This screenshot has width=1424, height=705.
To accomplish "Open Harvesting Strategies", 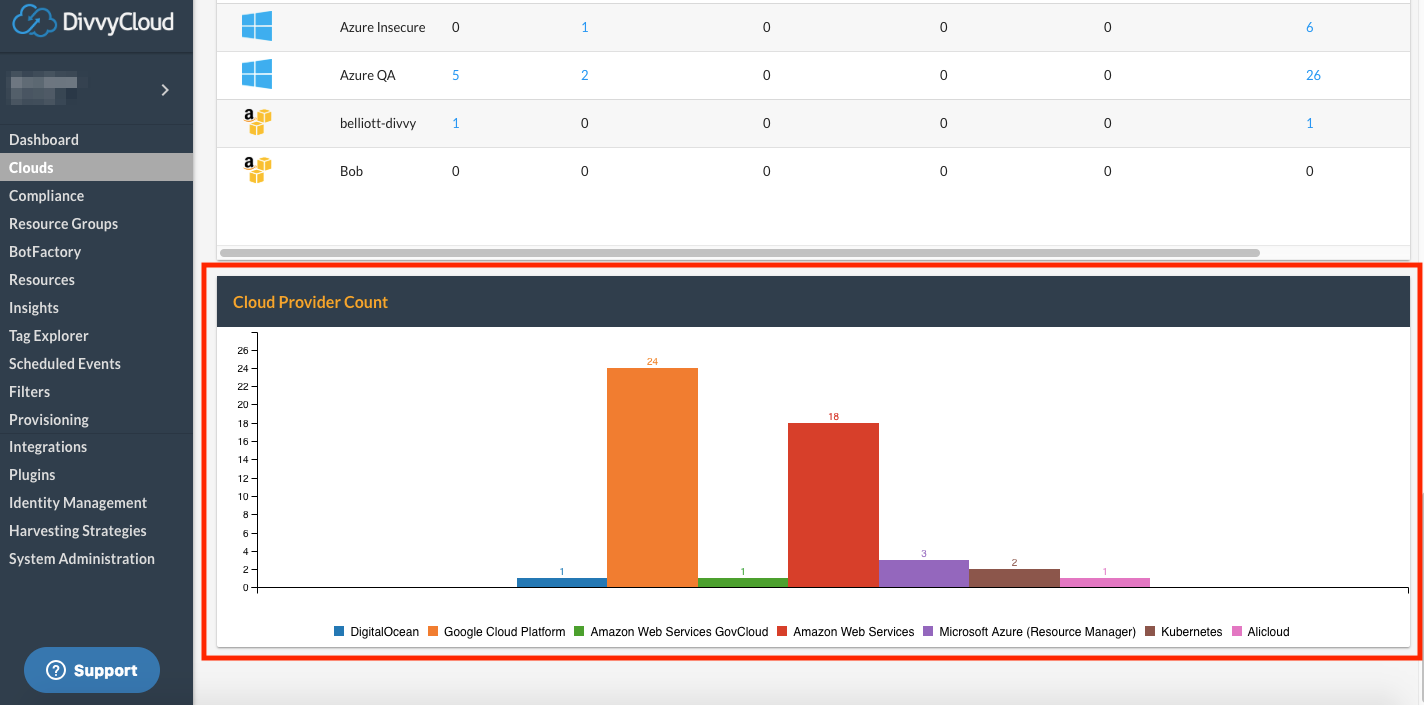I will tap(78, 531).
